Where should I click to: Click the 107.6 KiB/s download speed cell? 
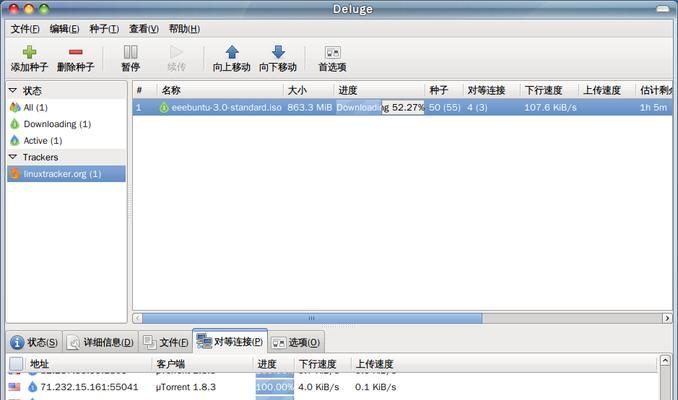(x=550, y=107)
